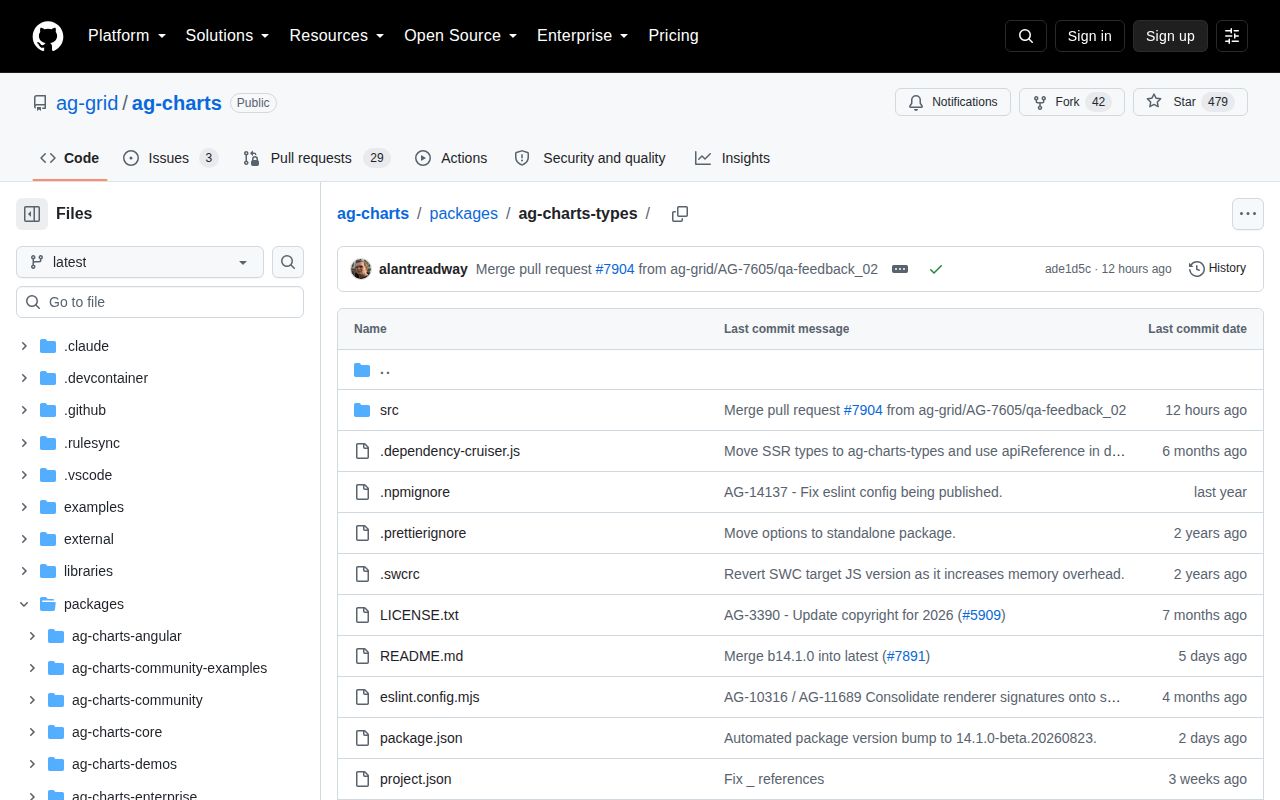Open commit hash ade1d5c
The height and width of the screenshot is (800, 1280).
1068,269
